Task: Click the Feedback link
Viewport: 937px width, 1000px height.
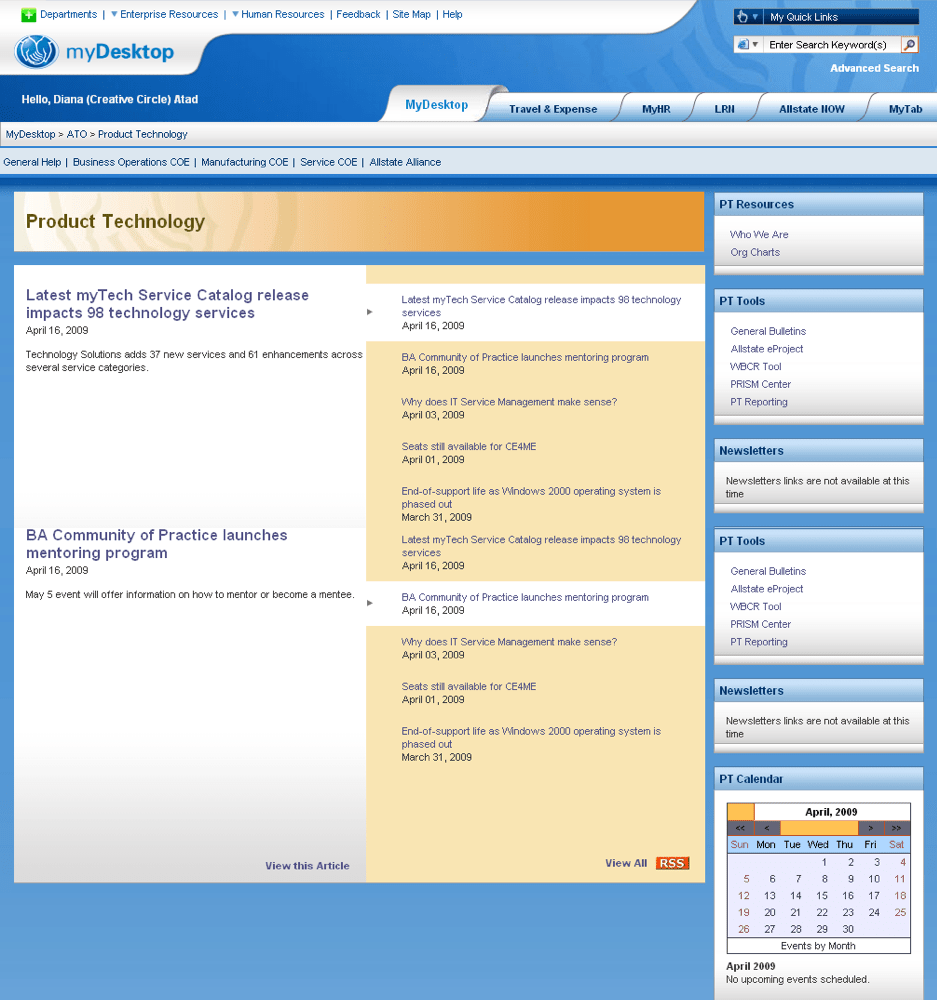Action: click(358, 14)
